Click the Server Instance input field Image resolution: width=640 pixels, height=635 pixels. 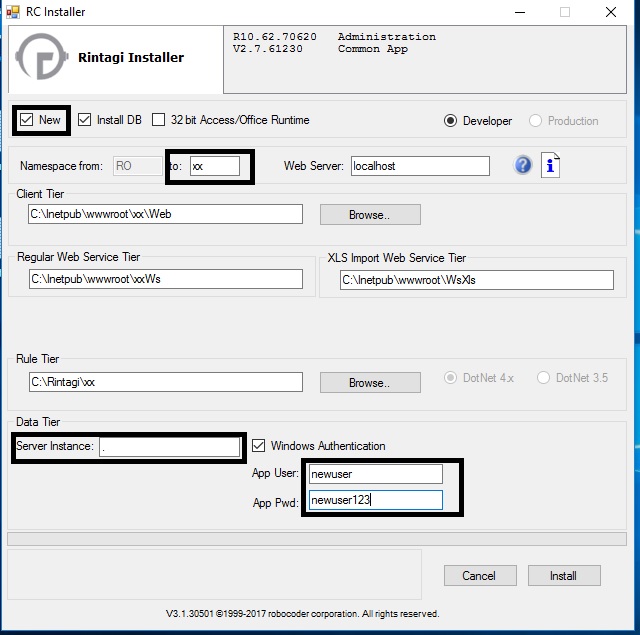(169, 447)
